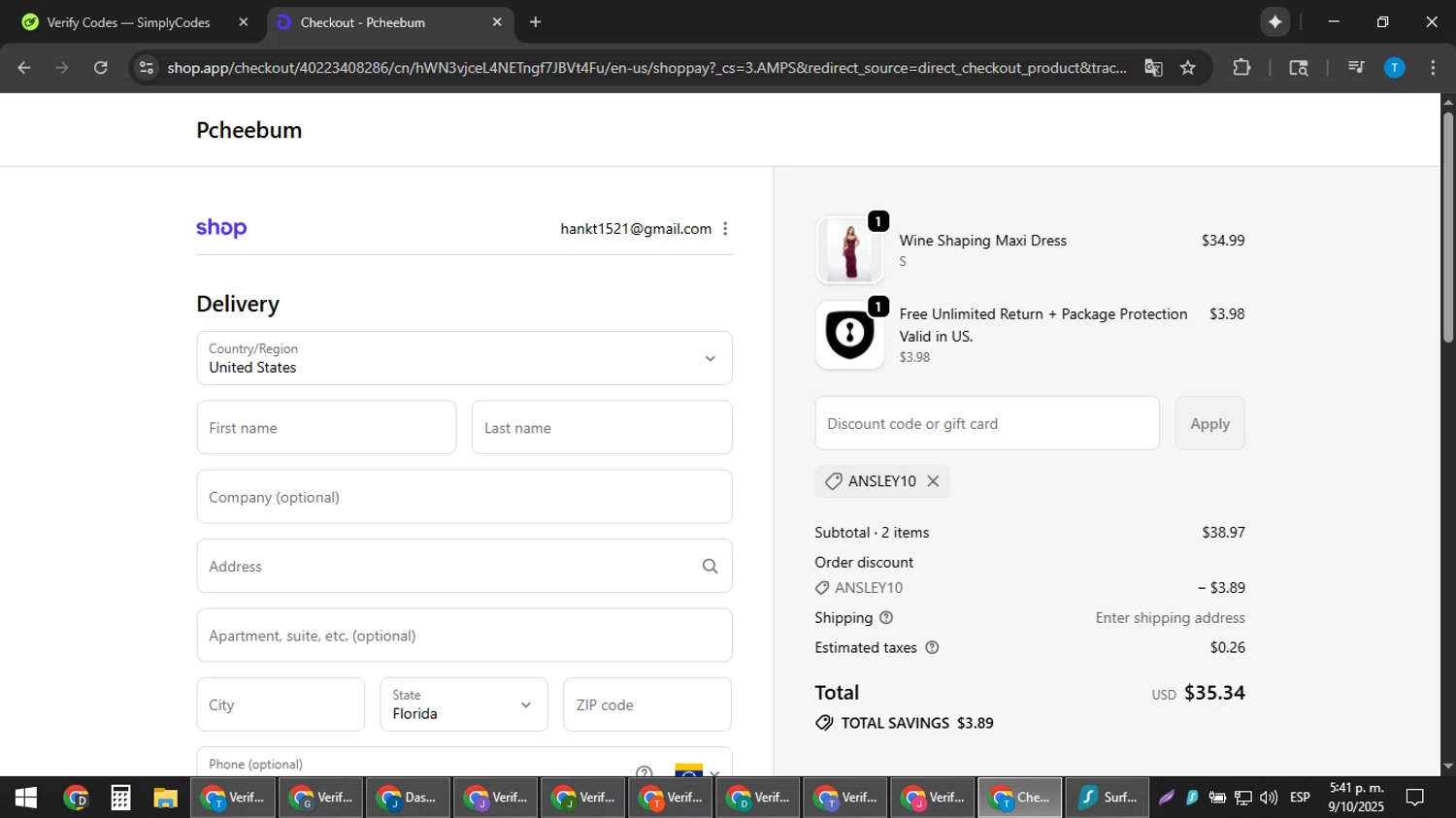Open the Windows Start menu
The image size is (1456, 818).
[26, 798]
